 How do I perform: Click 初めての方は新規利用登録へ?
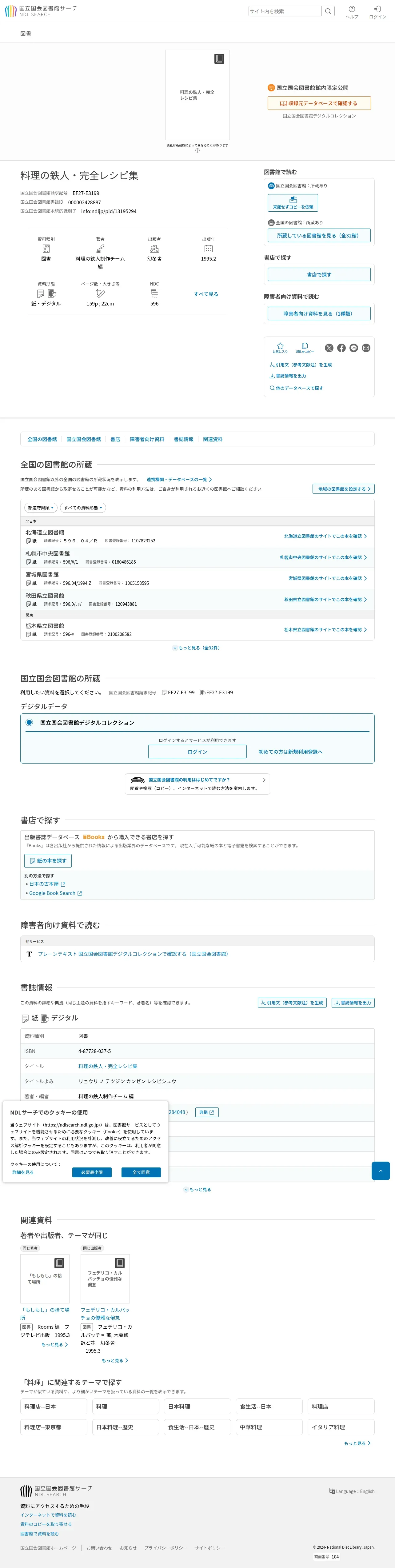(x=290, y=752)
